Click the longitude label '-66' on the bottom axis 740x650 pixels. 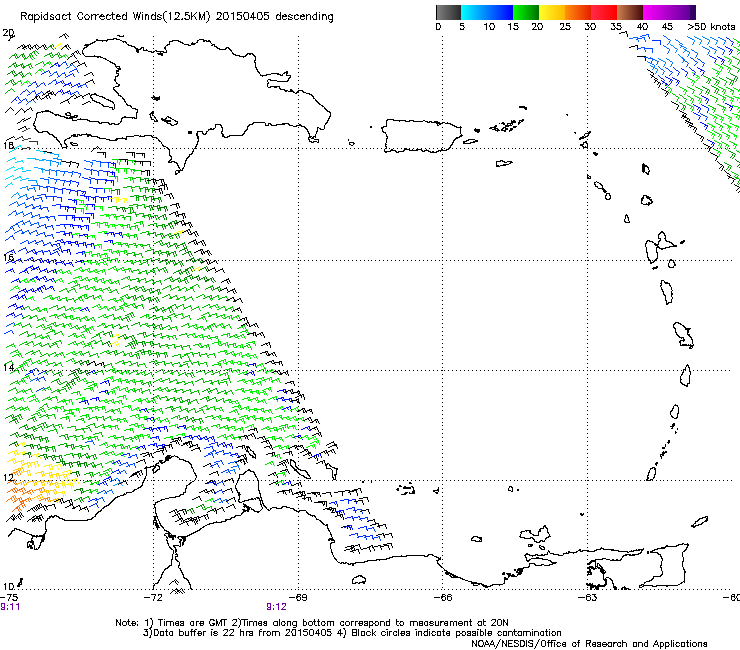(443, 598)
